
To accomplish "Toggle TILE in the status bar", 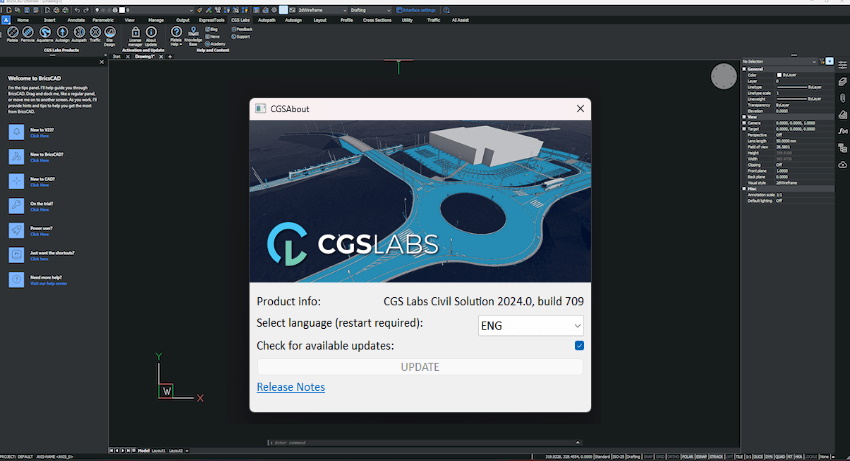I will coord(739,457).
